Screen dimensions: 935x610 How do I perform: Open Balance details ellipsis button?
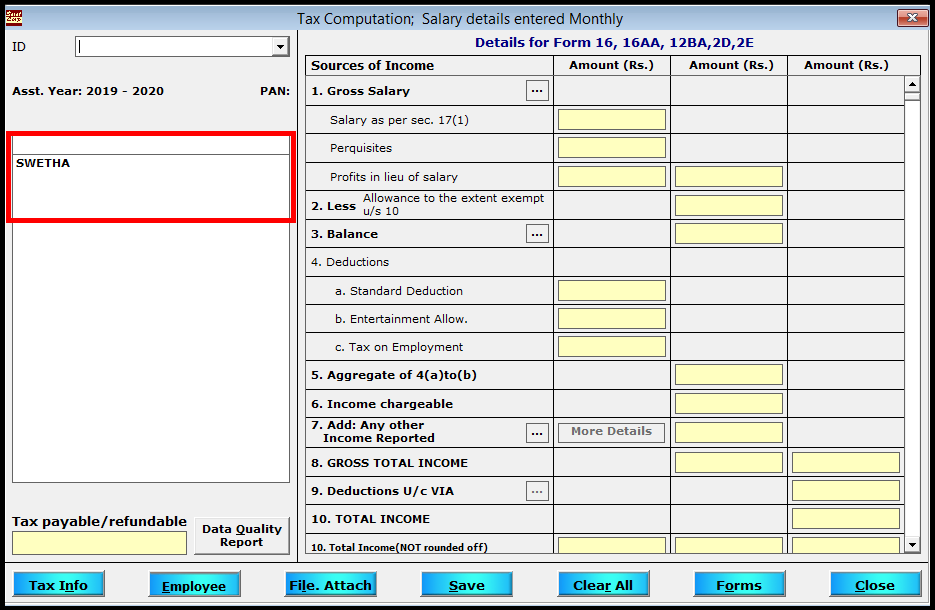(x=537, y=234)
